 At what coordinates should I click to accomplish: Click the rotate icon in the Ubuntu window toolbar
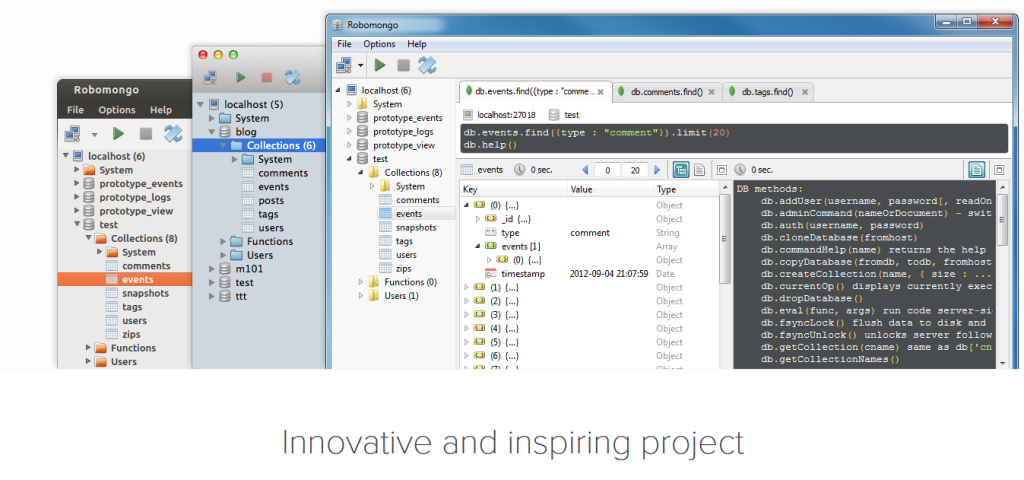click(x=173, y=134)
